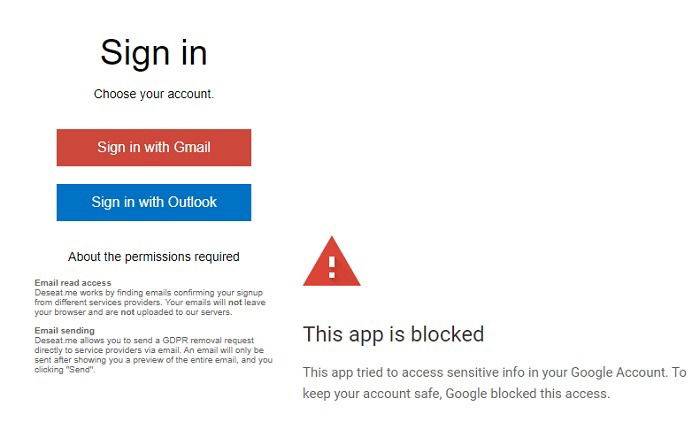Click the line "from different services providers"

pyautogui.click(x=150, y=300)
